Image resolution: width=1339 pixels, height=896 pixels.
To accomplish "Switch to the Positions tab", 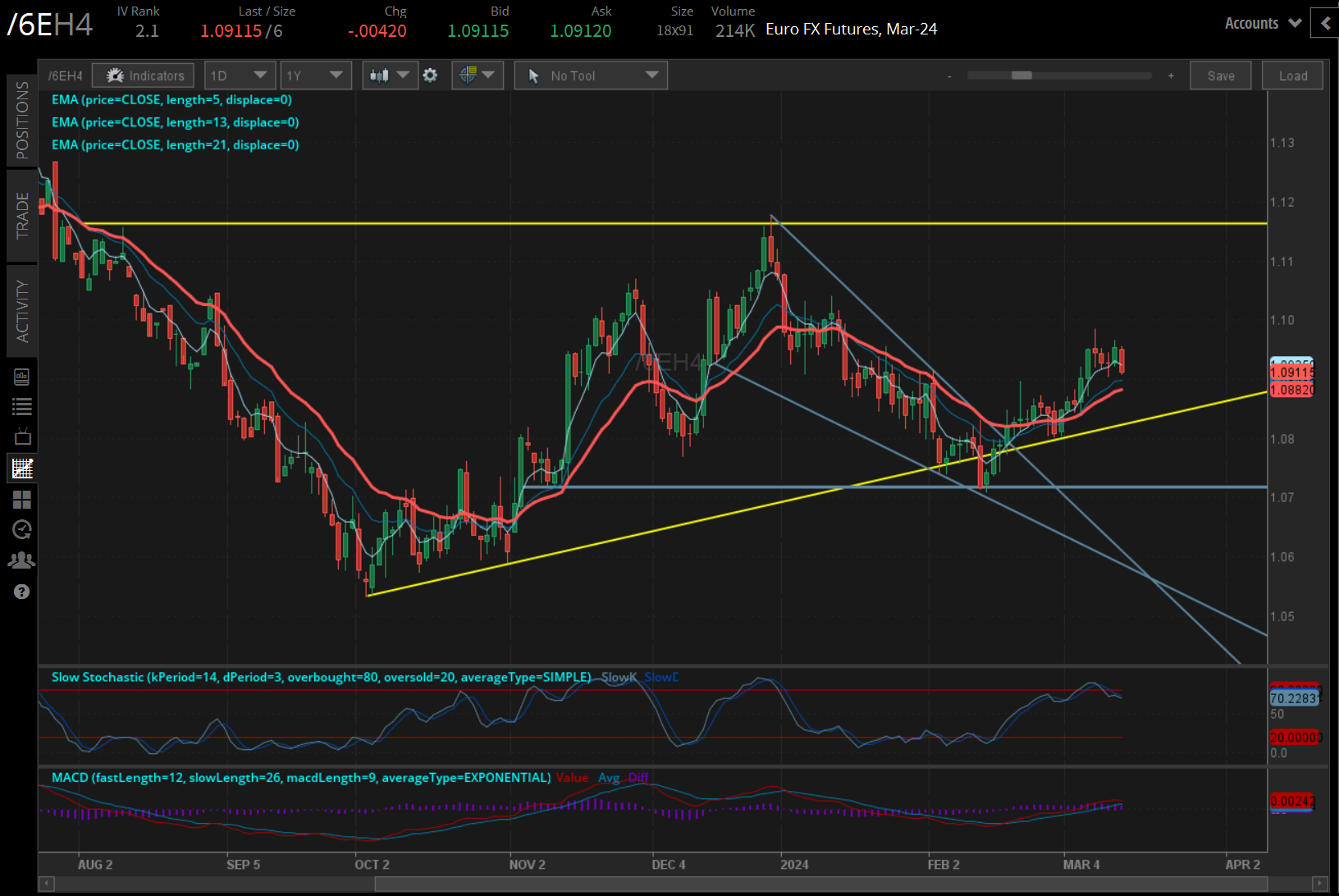I will coord(22,120).
